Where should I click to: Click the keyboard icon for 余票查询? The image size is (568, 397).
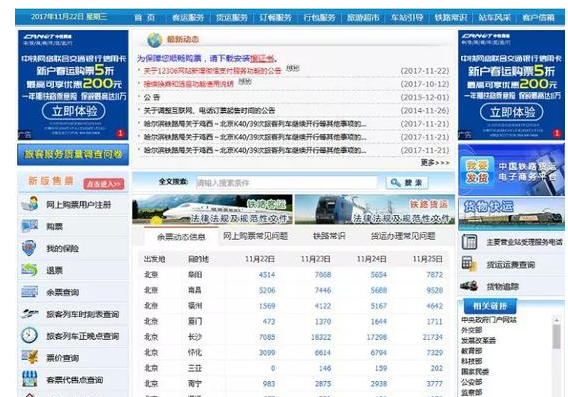(x=30, y=292)
